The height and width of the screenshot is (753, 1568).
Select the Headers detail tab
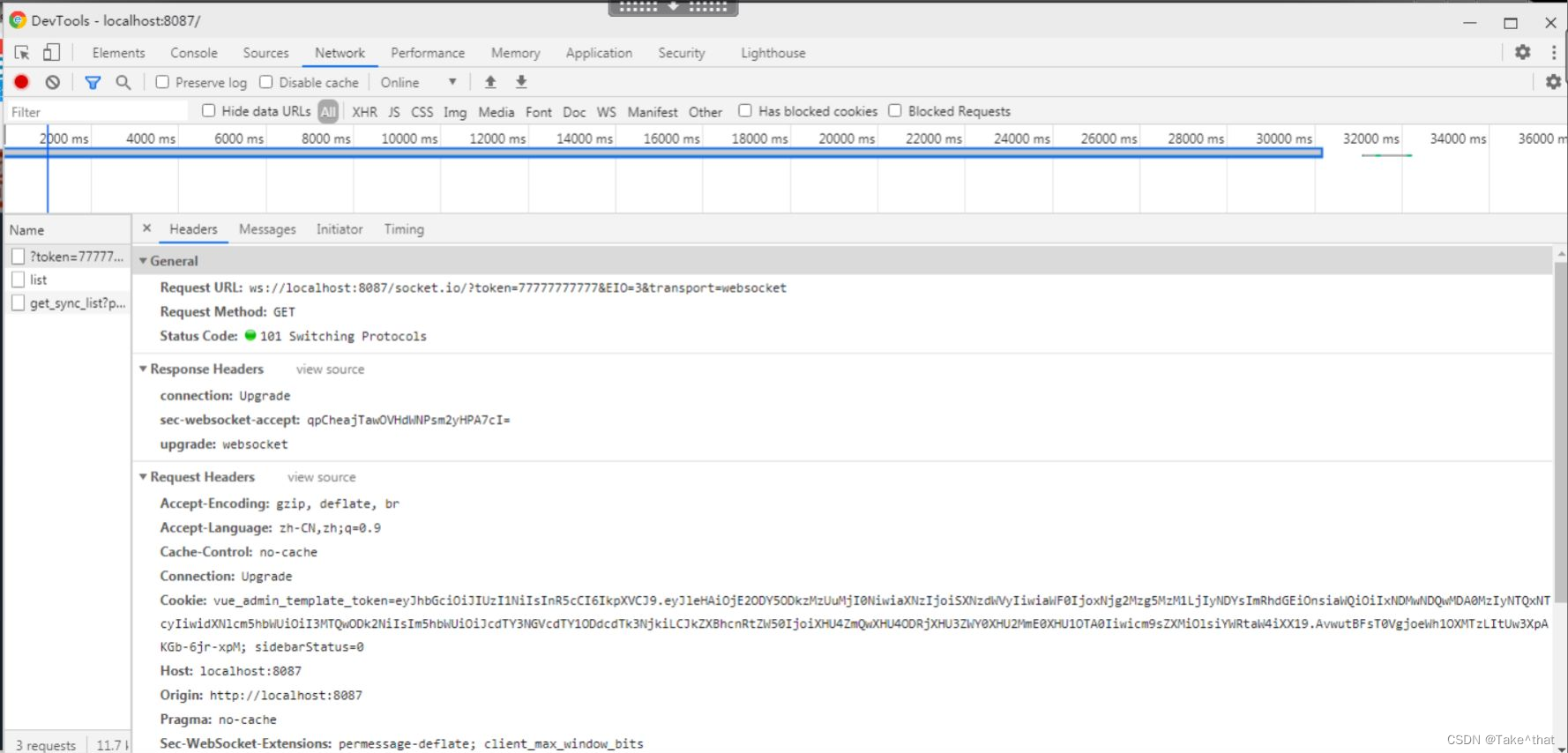[193, 229]
